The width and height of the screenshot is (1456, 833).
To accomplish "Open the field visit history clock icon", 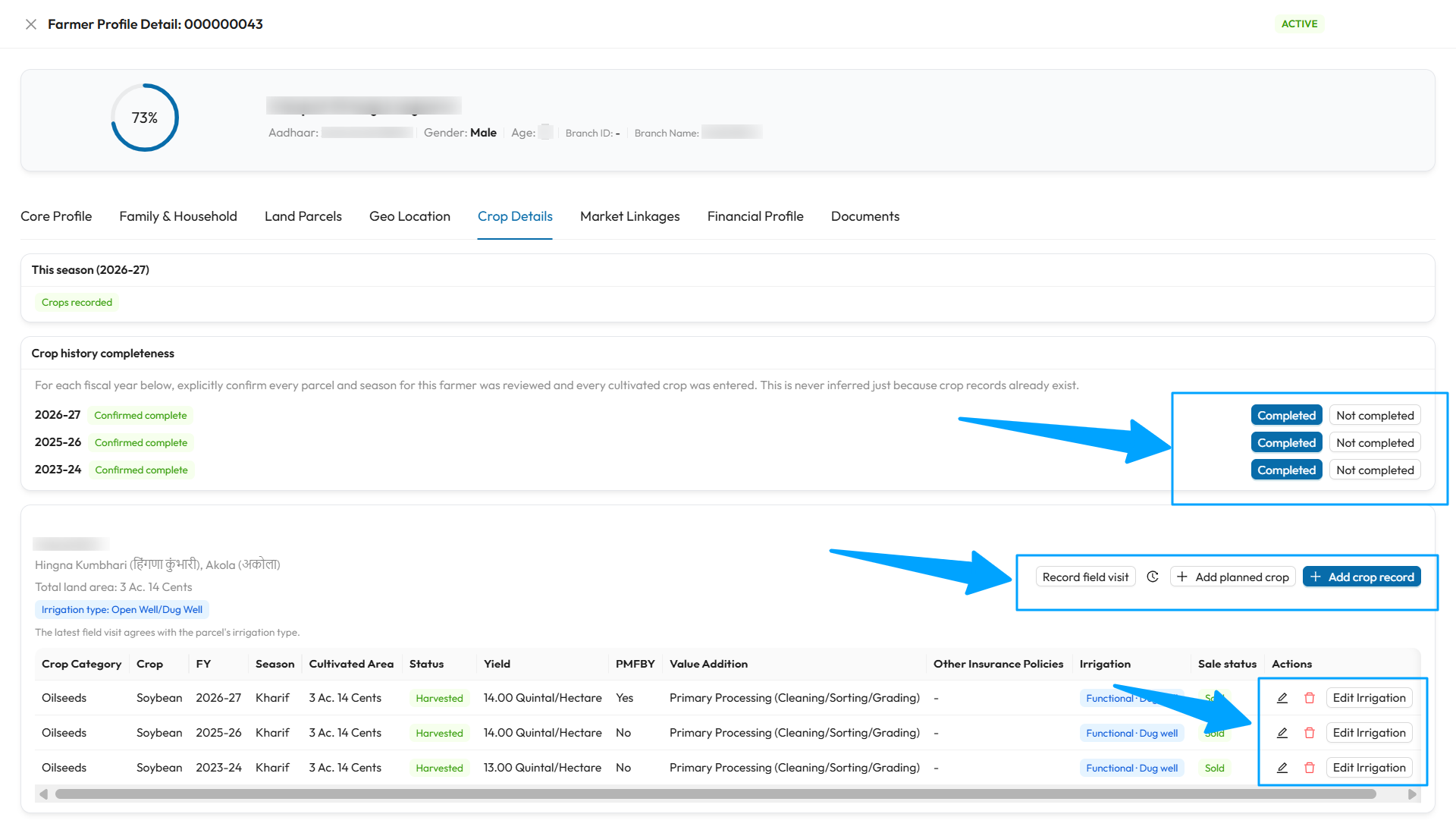I will (1153, 577).
